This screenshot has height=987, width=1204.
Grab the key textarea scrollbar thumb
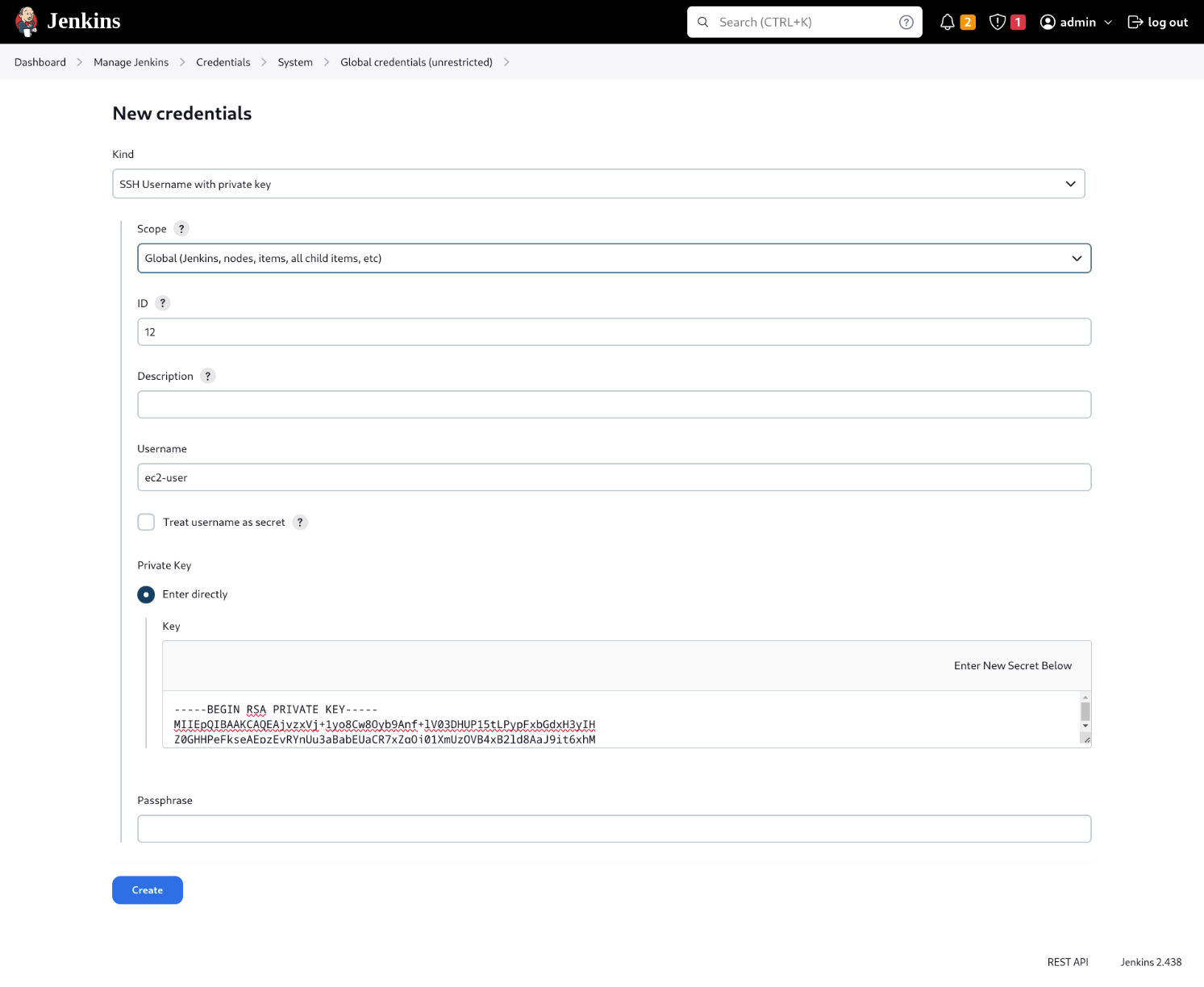pyautogui.click(x=1085, y=711)
